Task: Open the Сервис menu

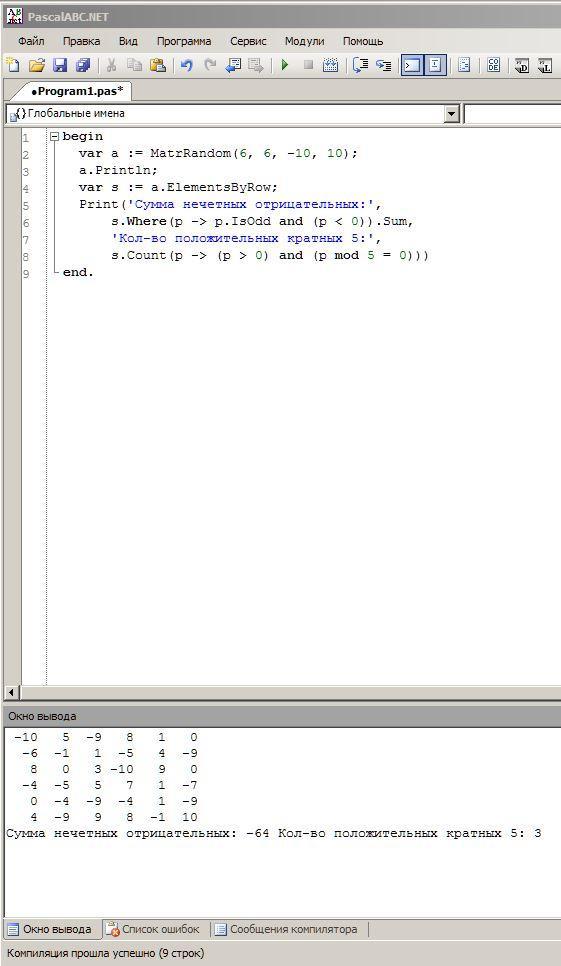Action: pos(248,41)
